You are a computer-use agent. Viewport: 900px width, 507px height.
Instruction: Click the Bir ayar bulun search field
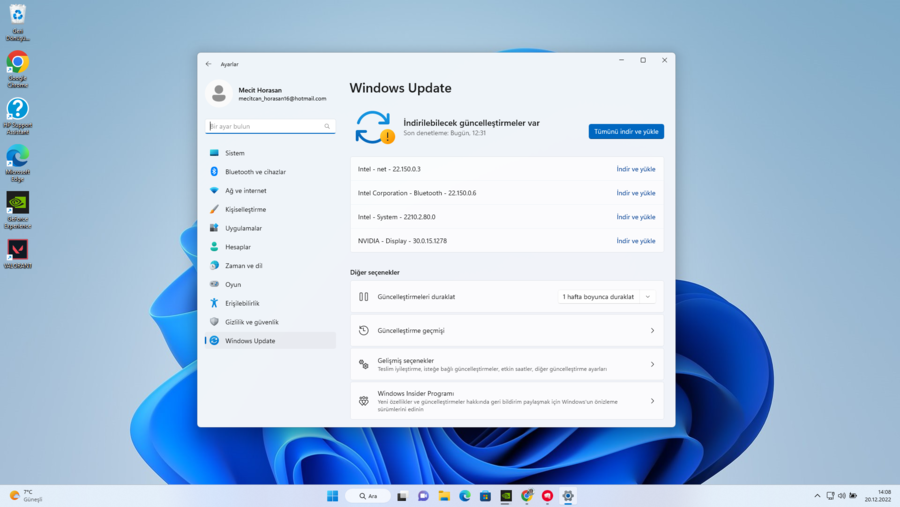(270, 126)
